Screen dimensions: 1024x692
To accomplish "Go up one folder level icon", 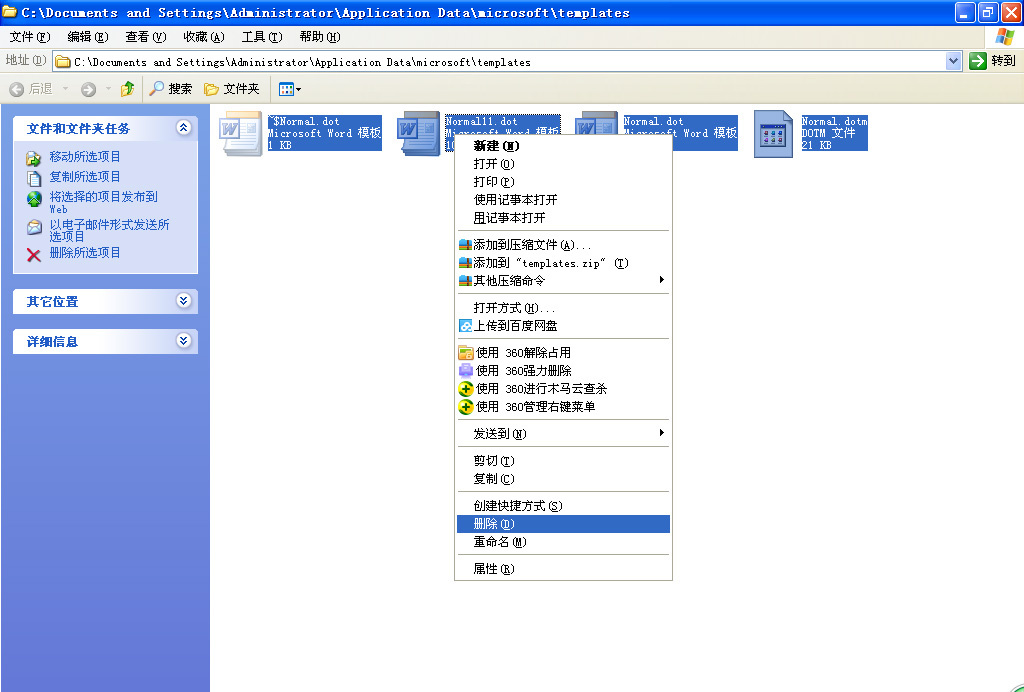I will point(127,89).
